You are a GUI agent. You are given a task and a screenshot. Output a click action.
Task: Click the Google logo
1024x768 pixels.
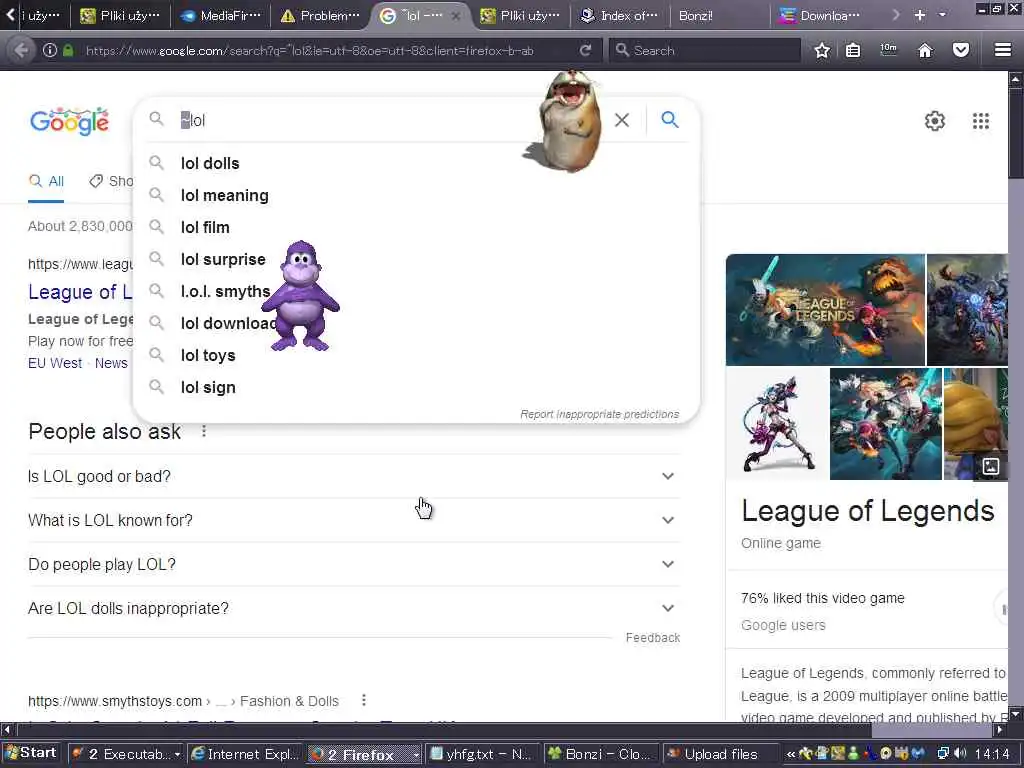[x=69, y=121]
